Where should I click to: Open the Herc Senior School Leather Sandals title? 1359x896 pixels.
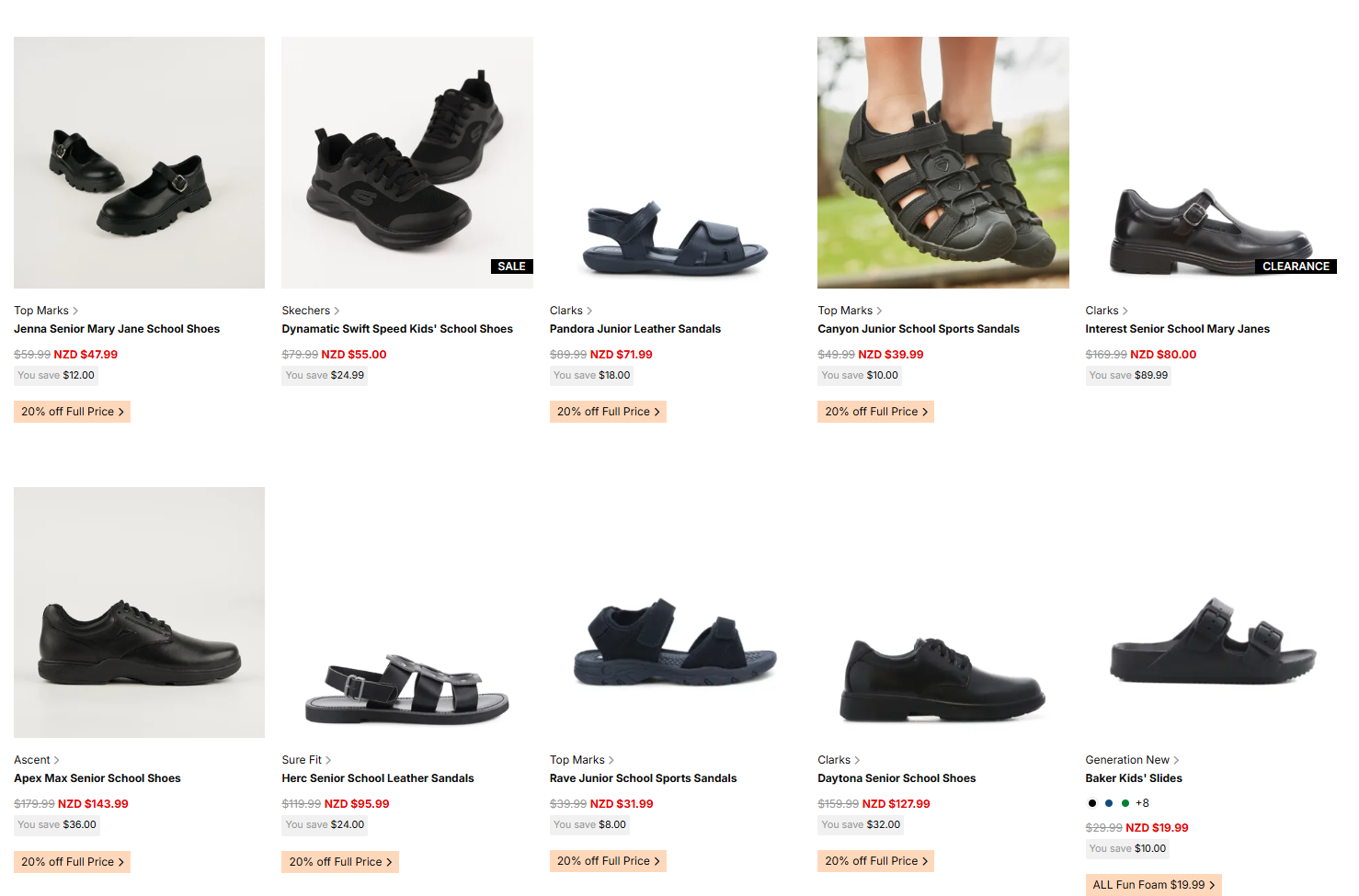378,778
